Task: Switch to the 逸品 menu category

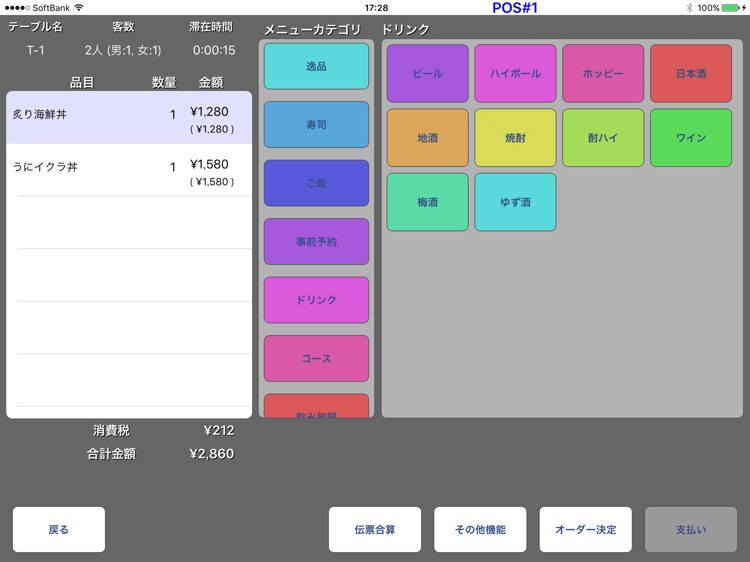Action: 316,66
